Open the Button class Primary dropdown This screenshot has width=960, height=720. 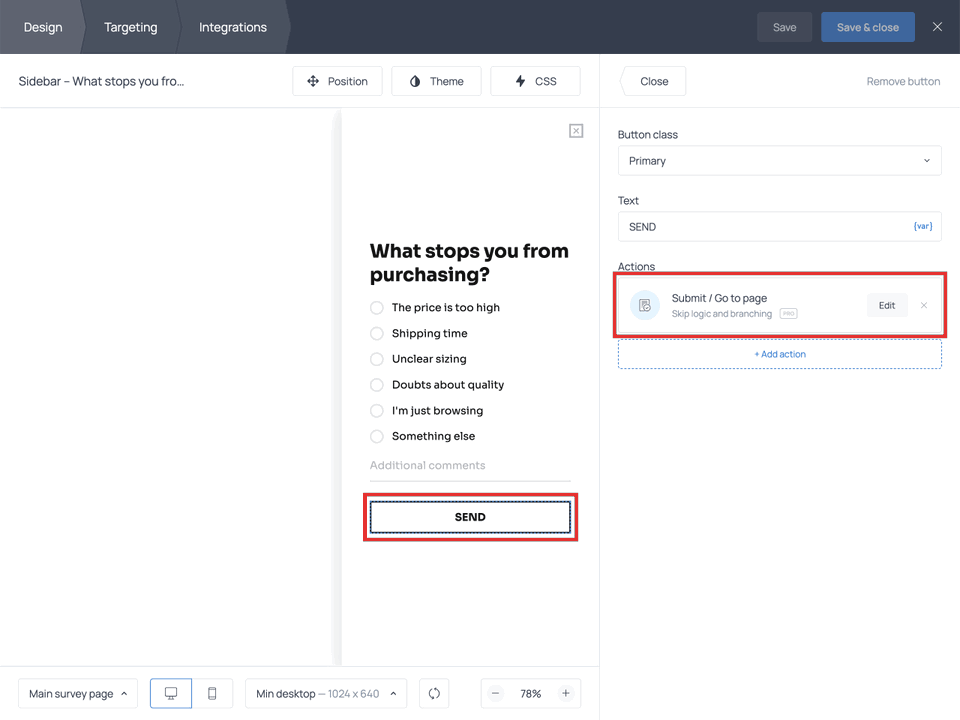click(x=779, y=161)
